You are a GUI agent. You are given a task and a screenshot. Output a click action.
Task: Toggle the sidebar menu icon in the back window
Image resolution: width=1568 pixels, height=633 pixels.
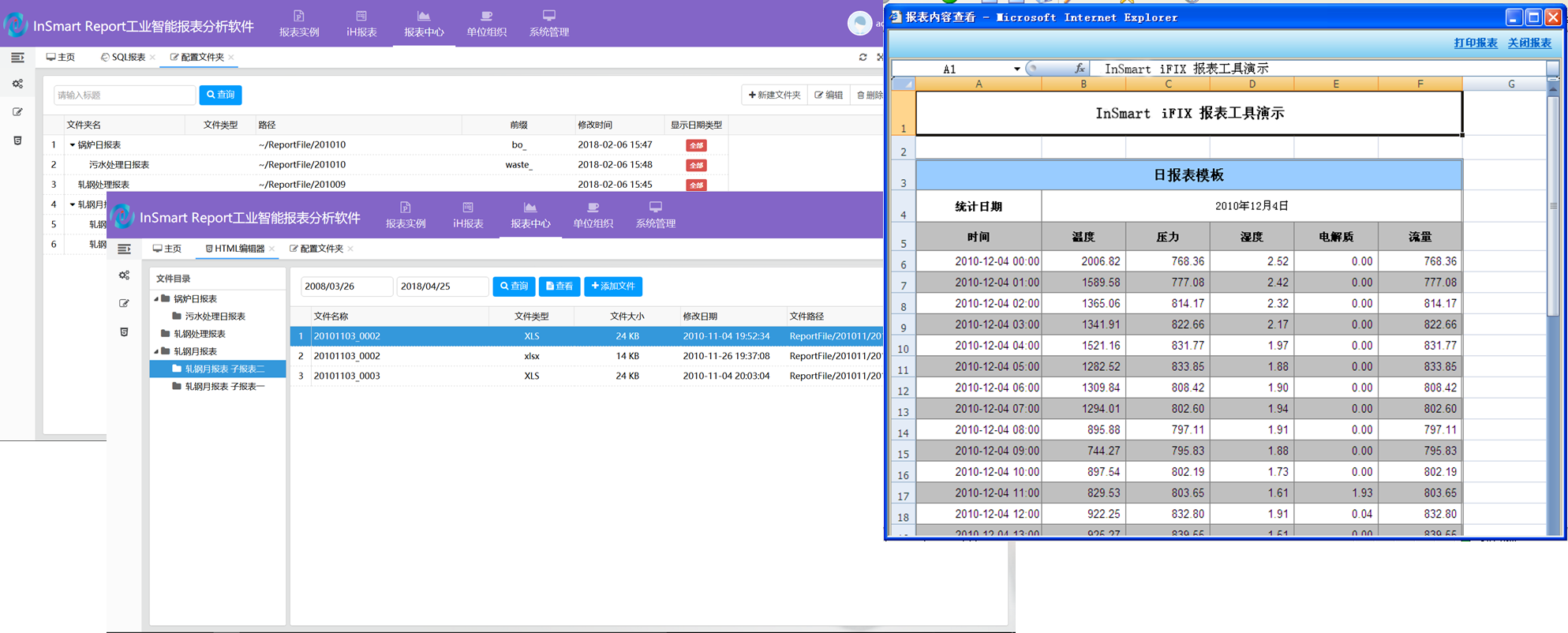click(x=17, y=58)
